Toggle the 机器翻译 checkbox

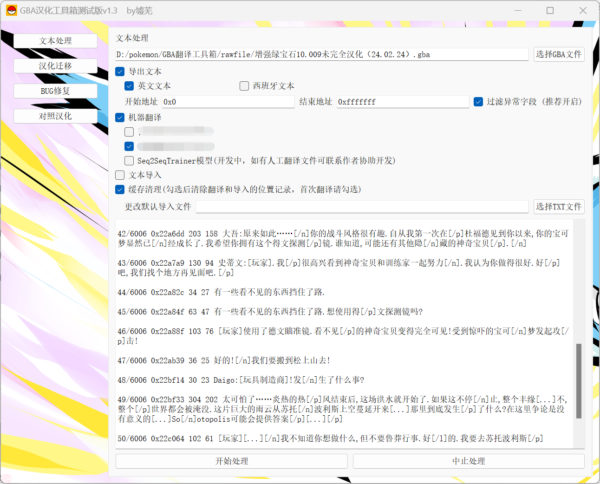[x=121, y=116]
